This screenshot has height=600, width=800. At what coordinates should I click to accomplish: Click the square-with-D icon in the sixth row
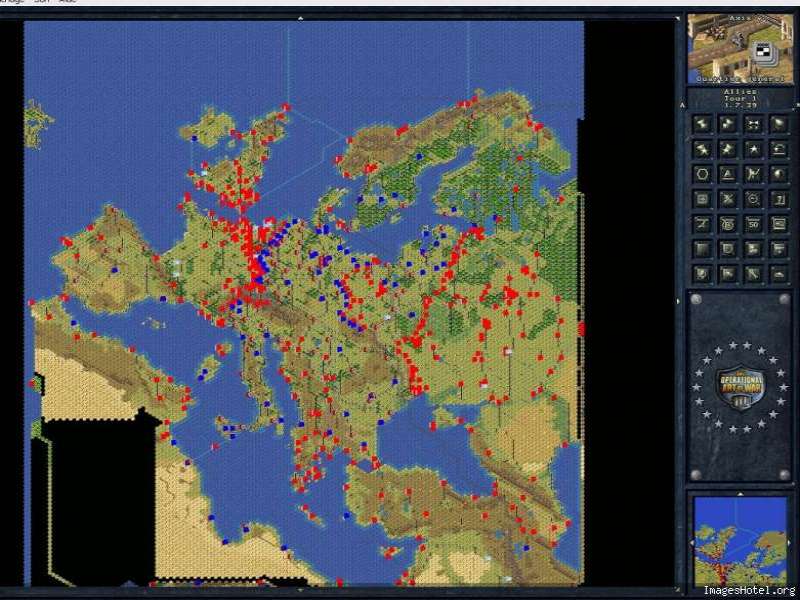coord(728,249)
